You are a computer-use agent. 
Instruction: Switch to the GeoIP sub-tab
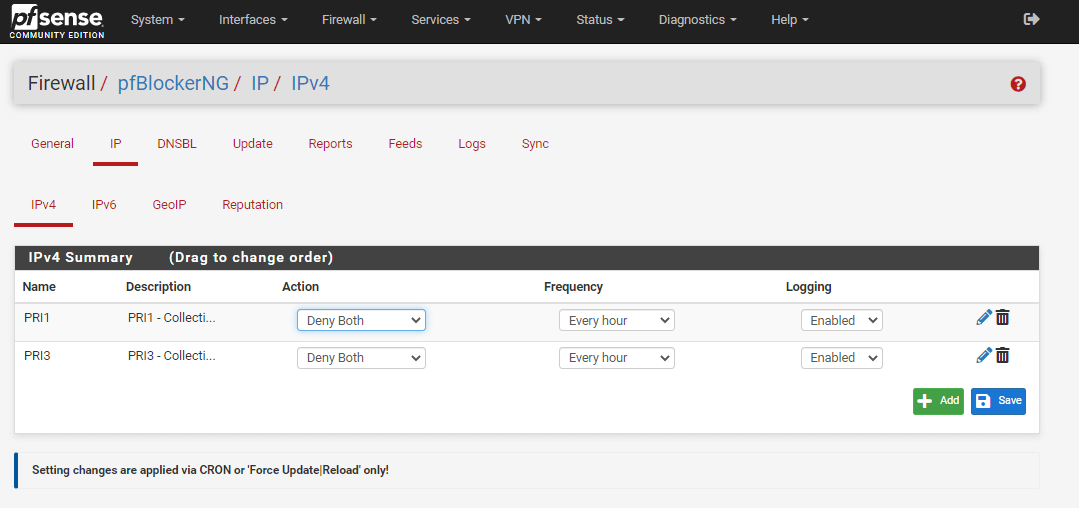coord(169,205)
